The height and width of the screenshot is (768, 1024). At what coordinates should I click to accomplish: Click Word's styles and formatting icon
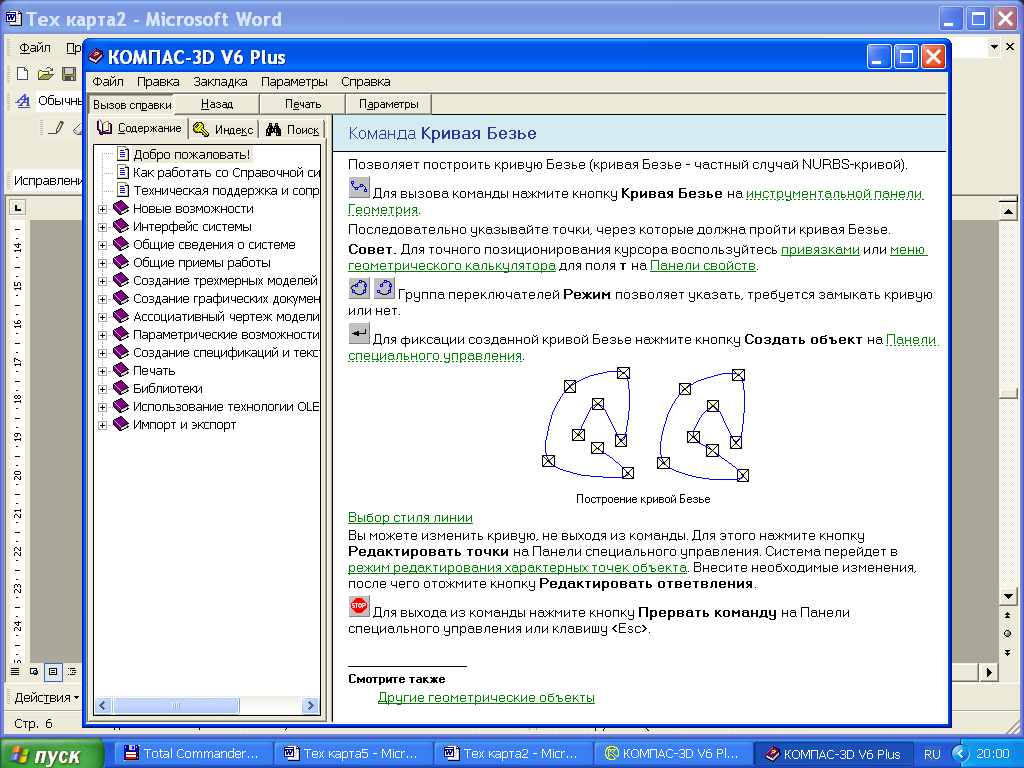click(x=23, y=101)
